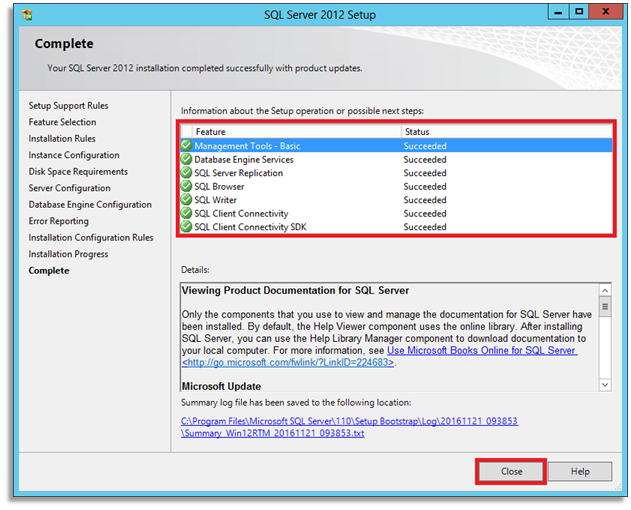Click the green check icon beside Management Tools - Basic
The image size is (631, 510).
[186, 146]
